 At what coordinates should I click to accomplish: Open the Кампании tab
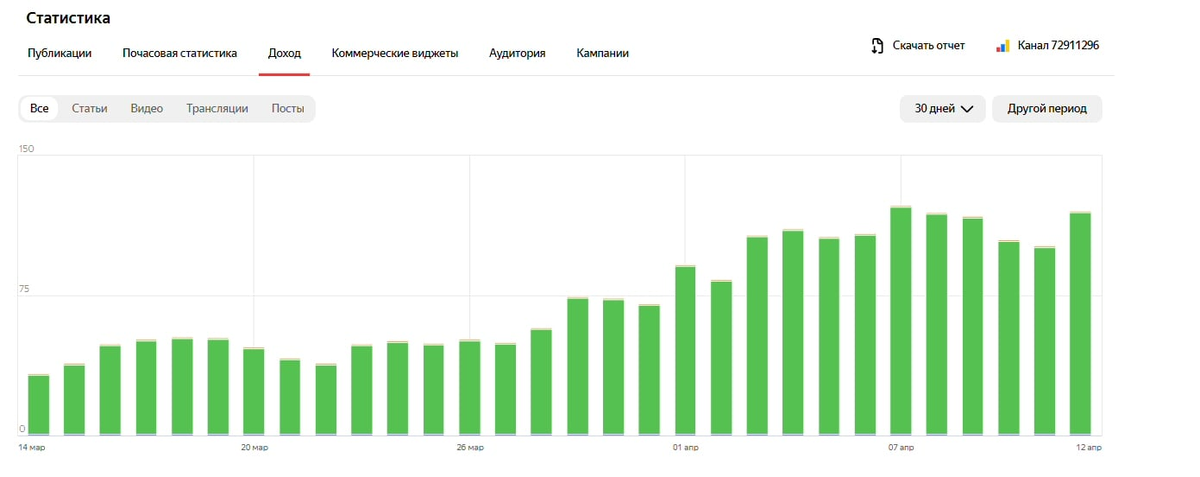tap(603, 53)
